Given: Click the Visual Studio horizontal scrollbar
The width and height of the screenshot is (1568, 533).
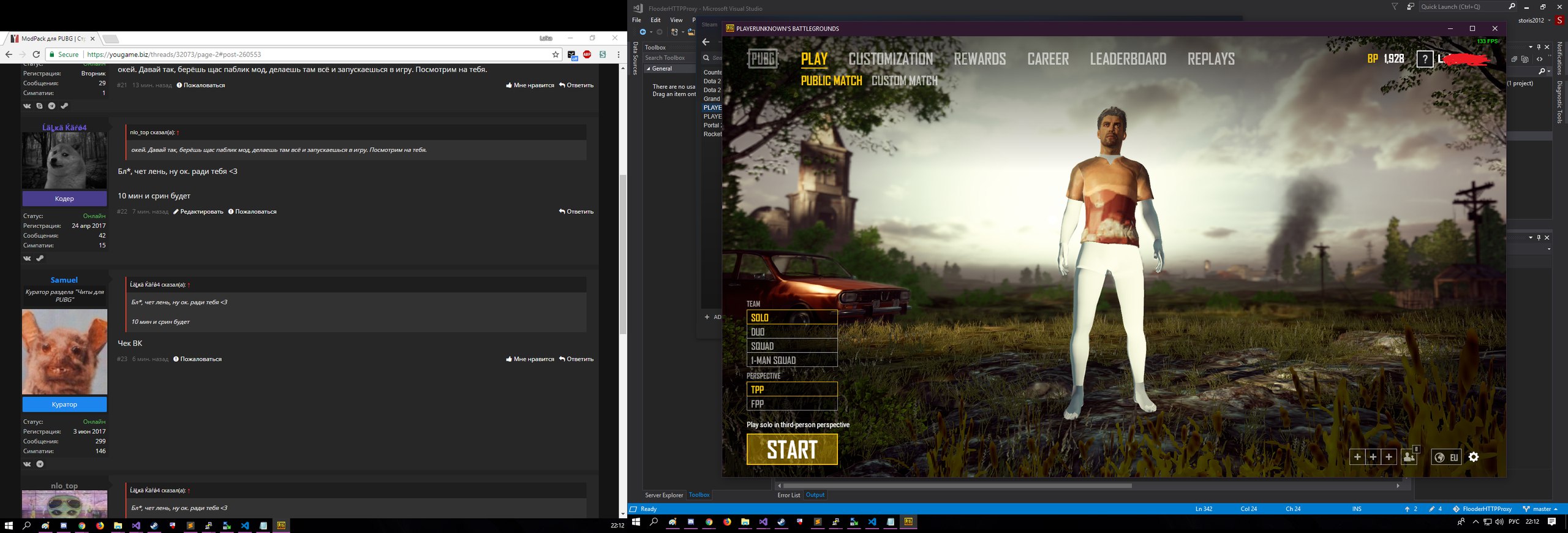Looking at the screenshot, I should pos(957,486).
